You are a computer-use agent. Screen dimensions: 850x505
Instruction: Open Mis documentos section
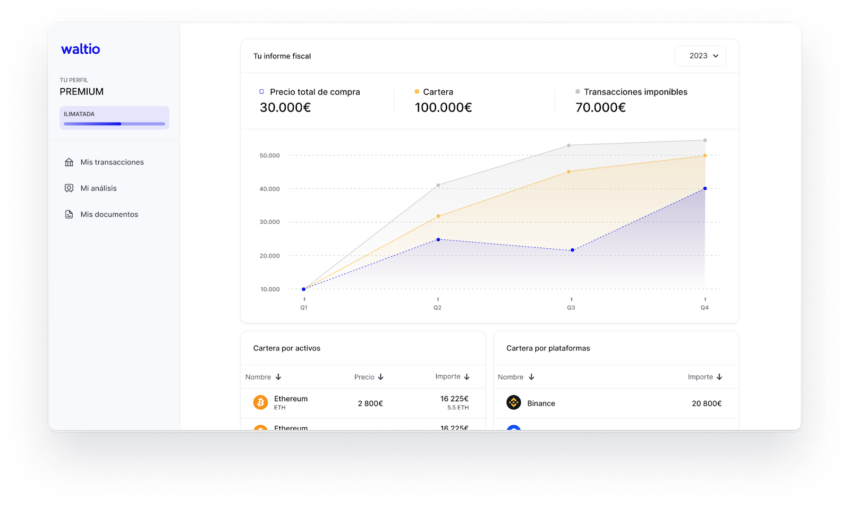tap(101, 214)
